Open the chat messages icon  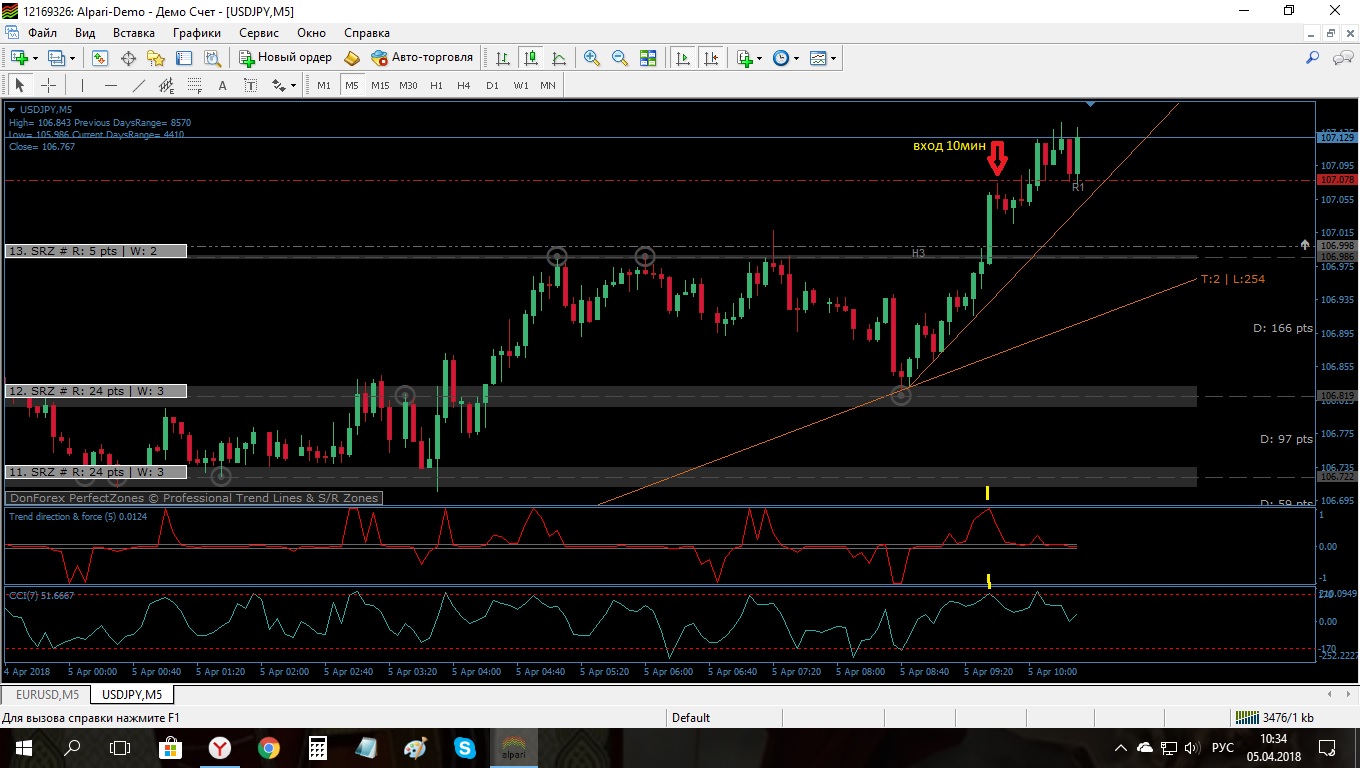pos(1342,58)
